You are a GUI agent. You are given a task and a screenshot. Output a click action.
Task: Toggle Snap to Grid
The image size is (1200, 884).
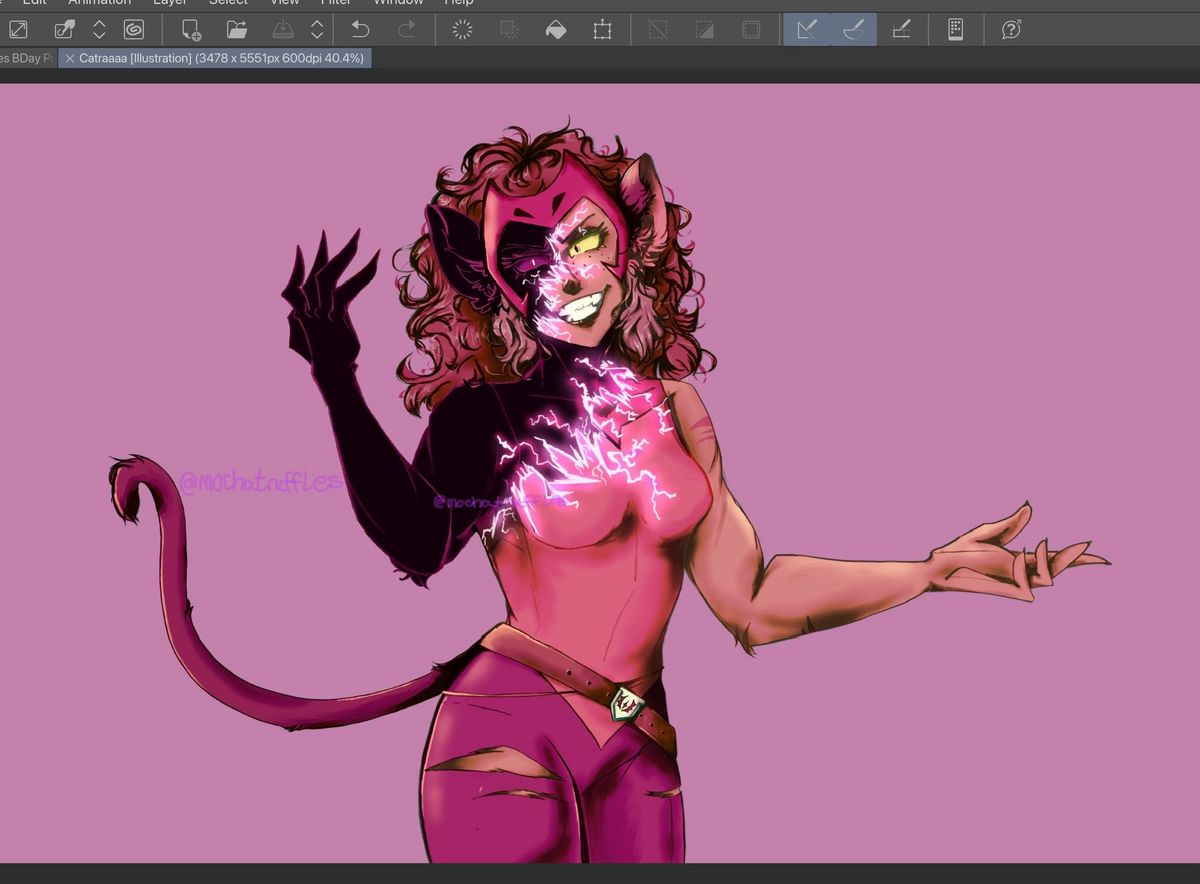(900, 30)
